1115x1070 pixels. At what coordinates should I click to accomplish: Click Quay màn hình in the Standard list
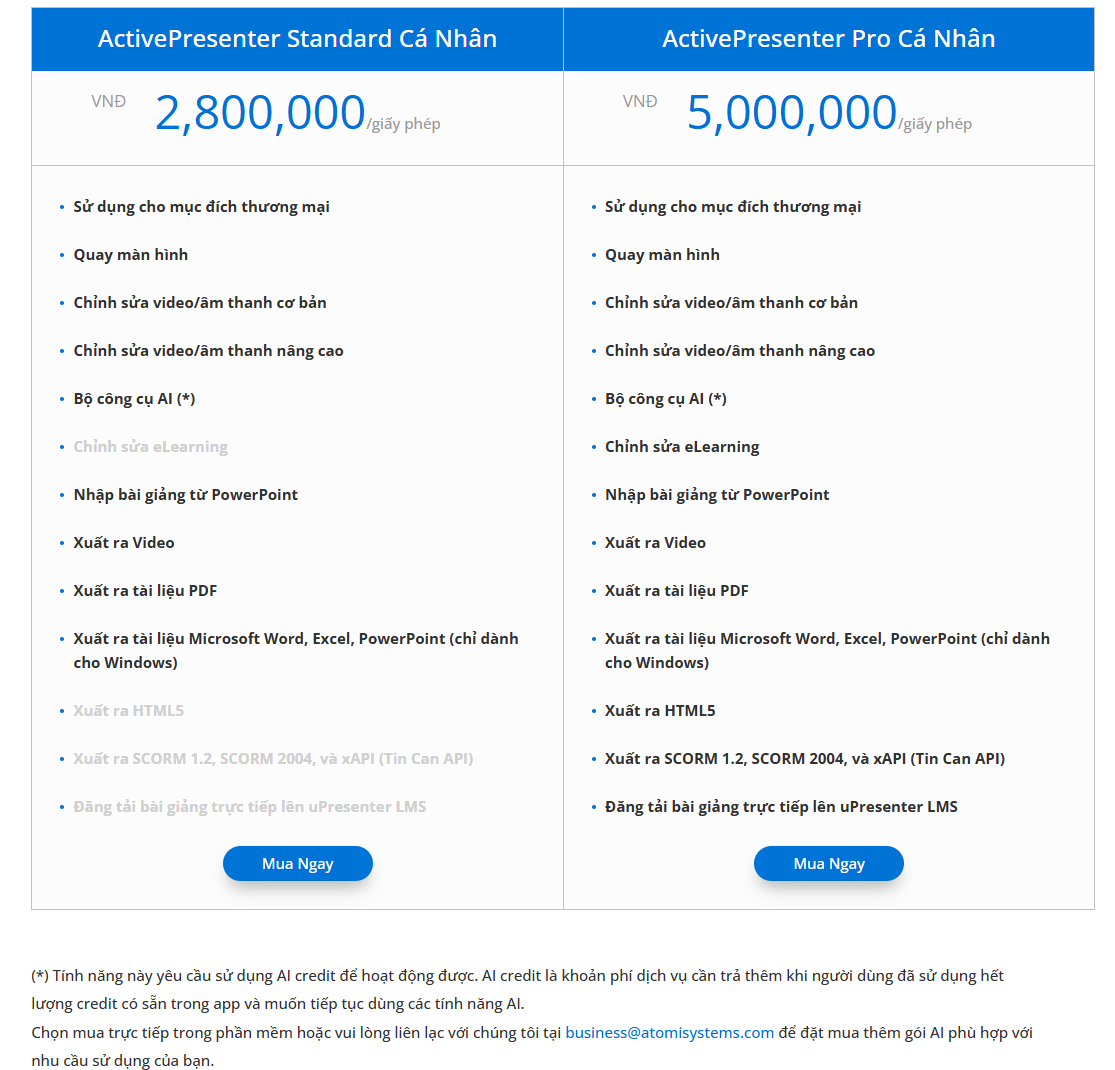(x=130, y=255)
